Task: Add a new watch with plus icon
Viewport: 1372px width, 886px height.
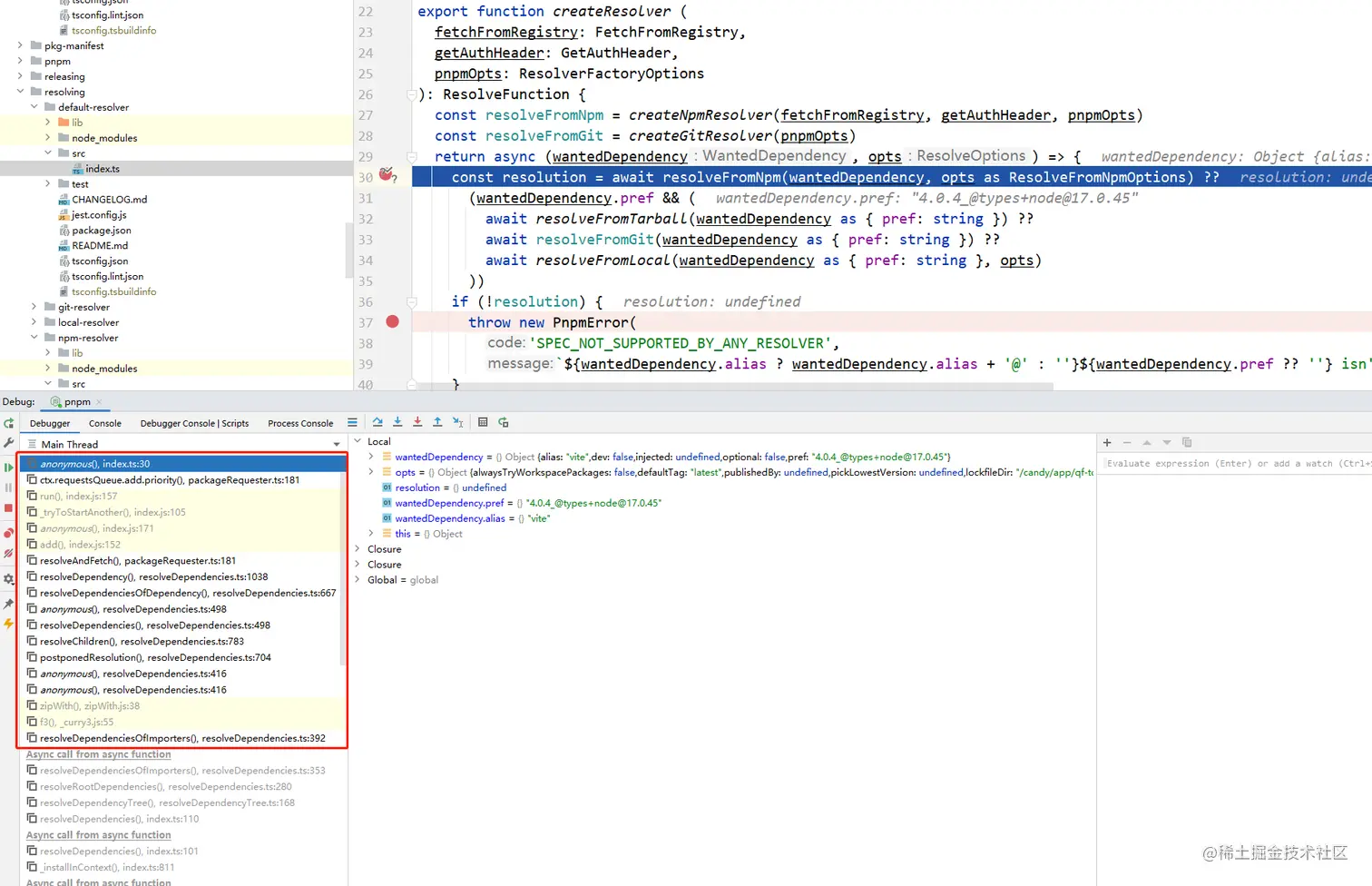Action: 1107,443
